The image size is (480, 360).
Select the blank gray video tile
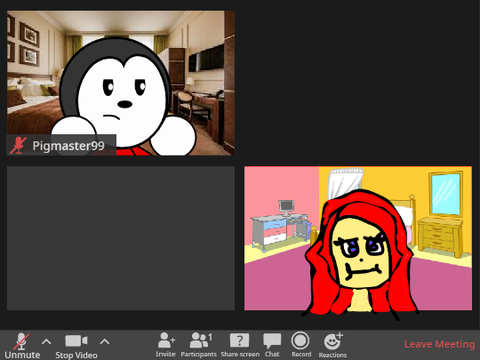[x=121, y=238]
